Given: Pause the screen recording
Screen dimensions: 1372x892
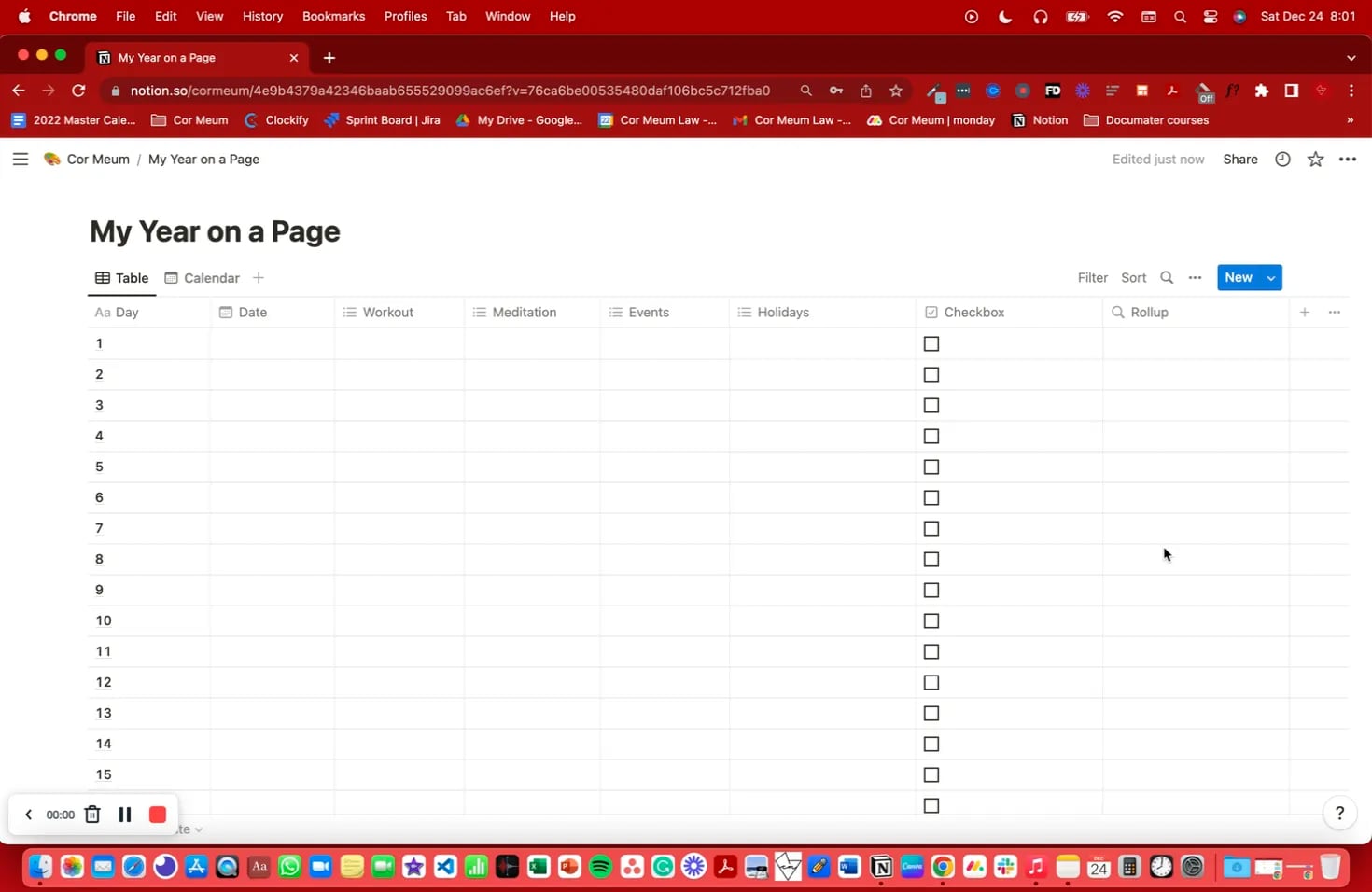Looking at the screenshot, I should (x=125, y=815).
